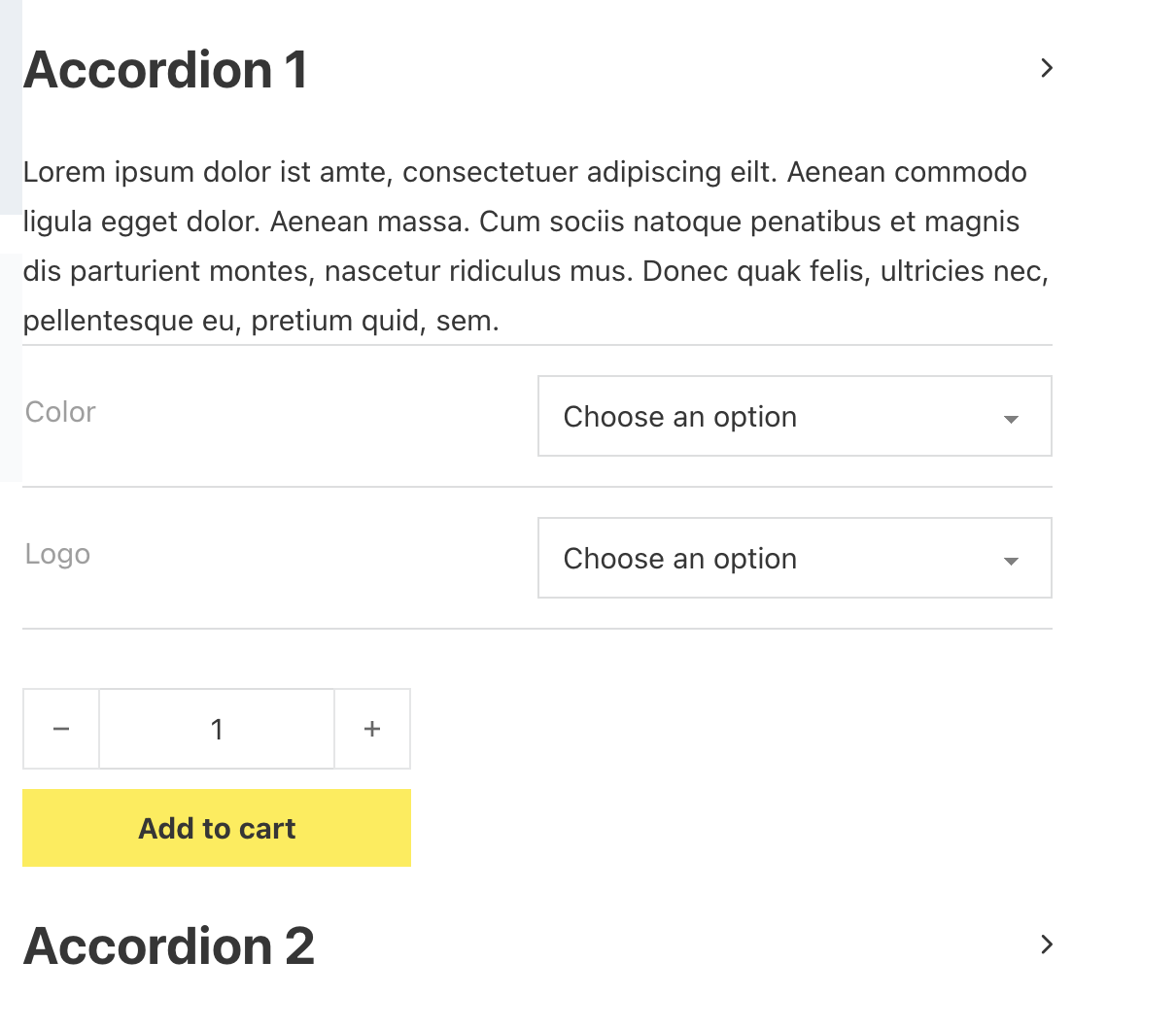
Task: Click the minus quantity button
Action: click(61, 729)
